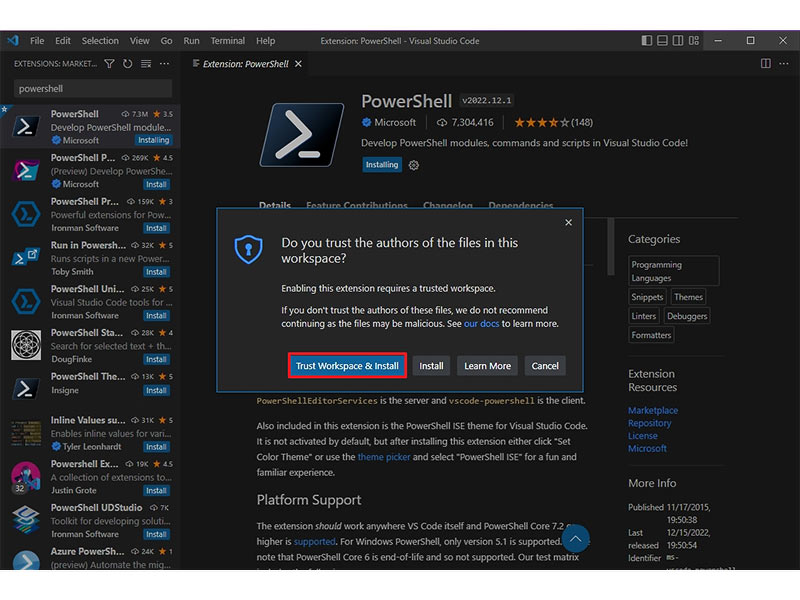
Task: Select the Themes category tag
Action: (688, 297)
